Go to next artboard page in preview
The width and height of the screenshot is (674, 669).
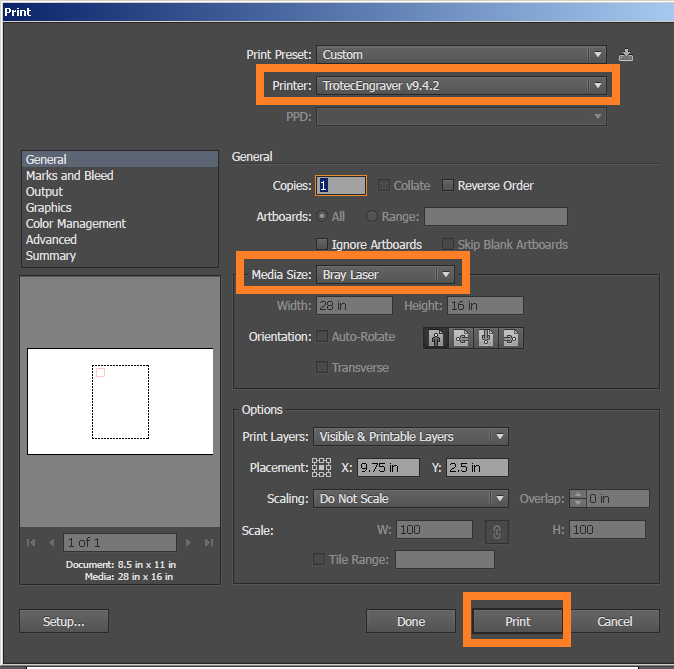coord(188,543)
